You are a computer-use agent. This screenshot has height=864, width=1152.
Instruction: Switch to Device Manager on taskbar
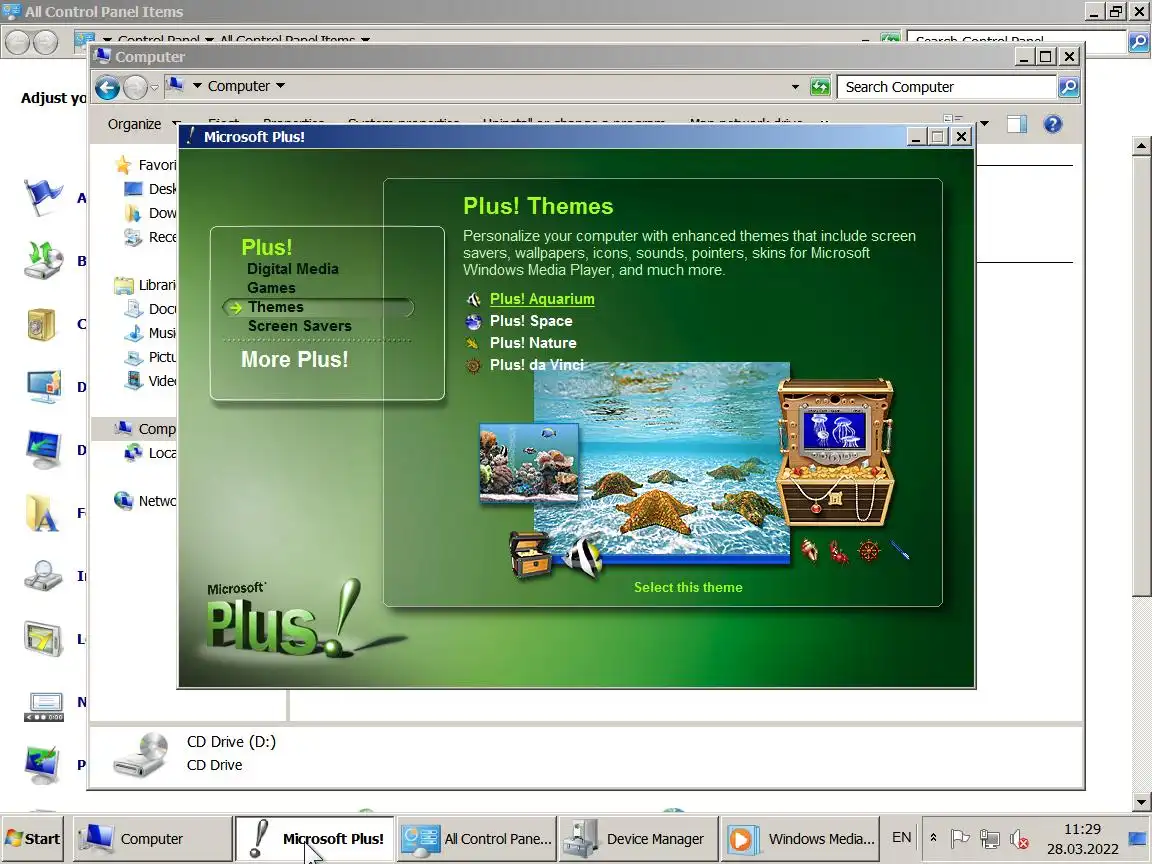tap(638, 838)
